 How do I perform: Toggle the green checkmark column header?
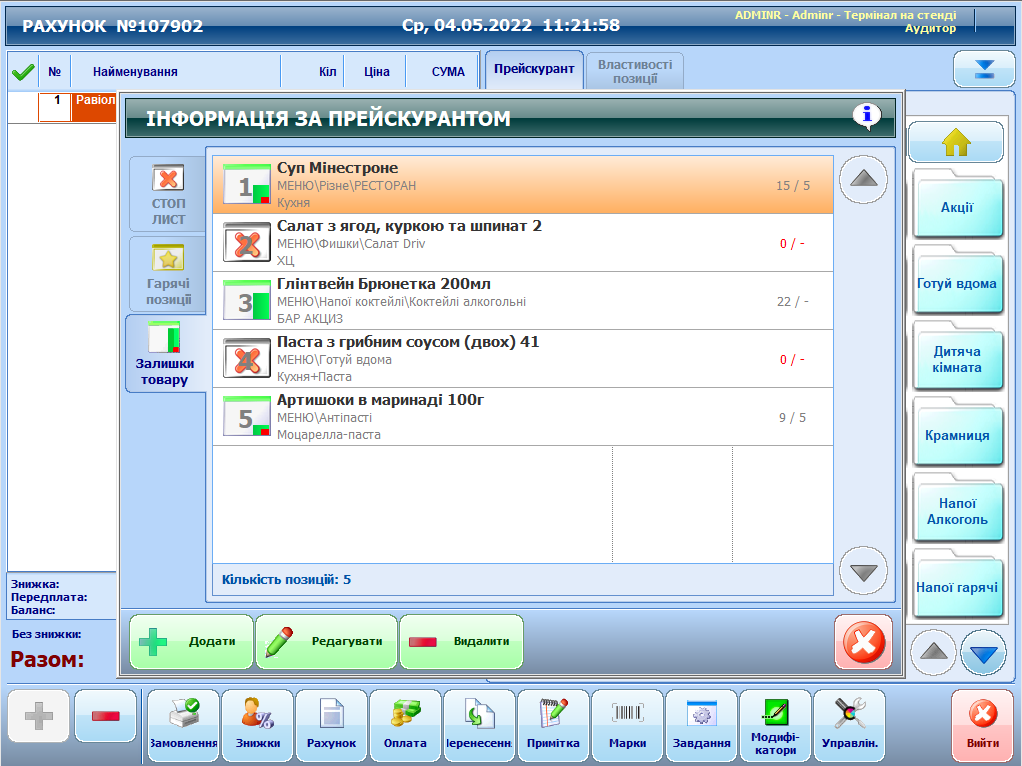click(23, 72)
